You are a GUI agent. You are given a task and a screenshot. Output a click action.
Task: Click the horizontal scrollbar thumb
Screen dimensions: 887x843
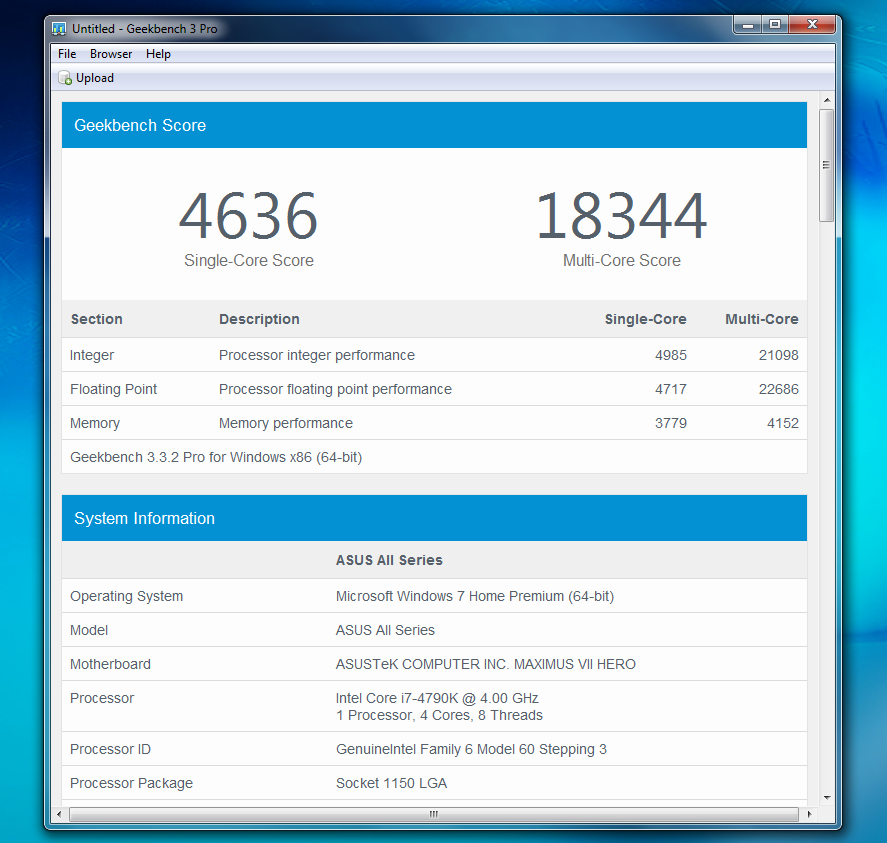pos(434,814)
